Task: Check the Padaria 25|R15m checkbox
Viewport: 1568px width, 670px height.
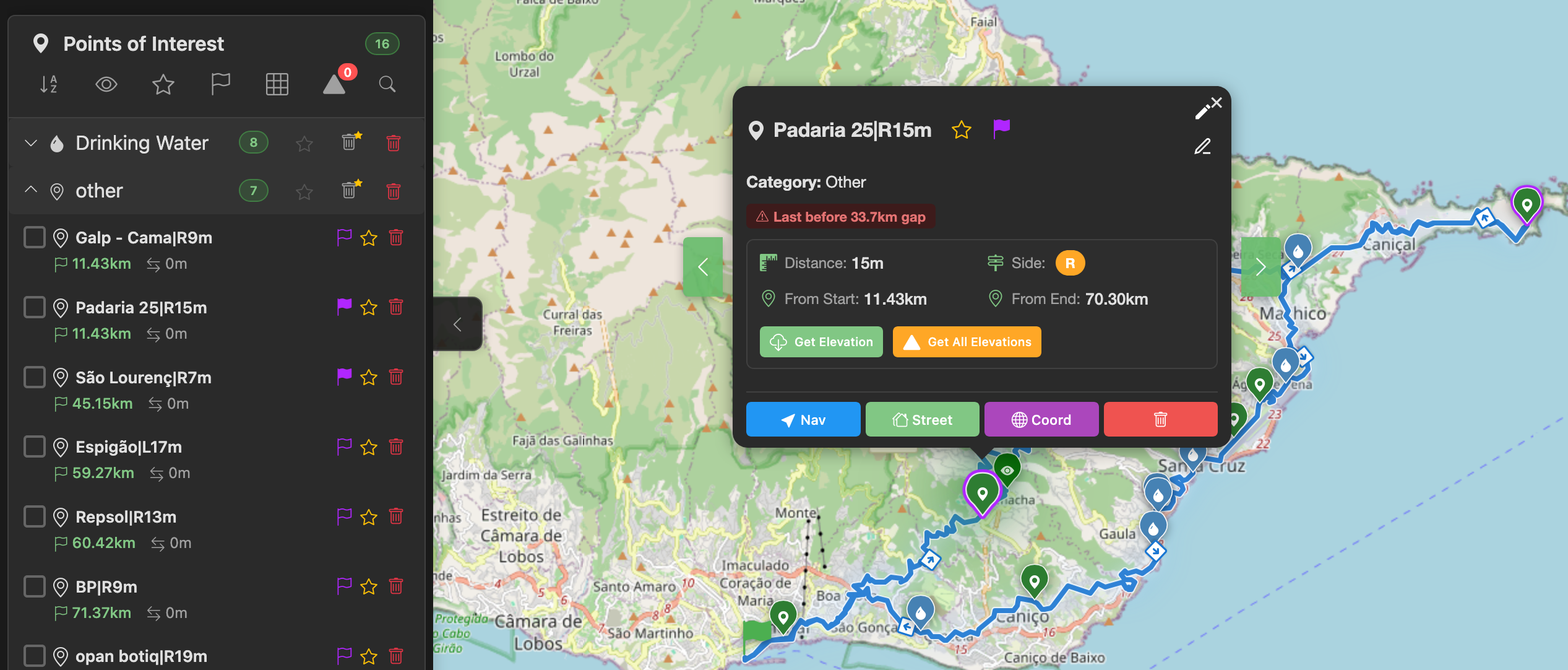Action: pyautogui.click(x=35, y=307)
